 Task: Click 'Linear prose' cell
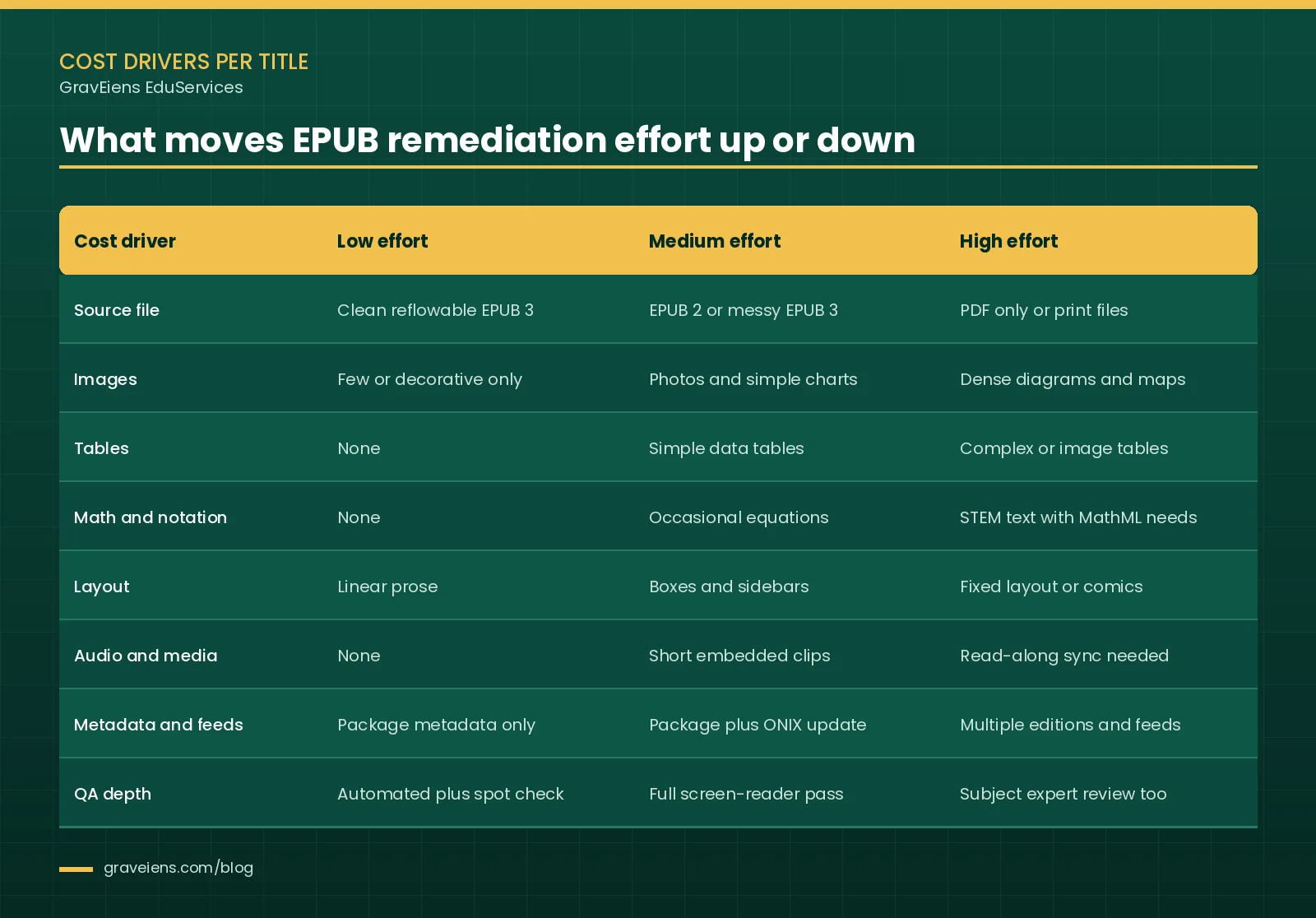[x=387, y=586]
